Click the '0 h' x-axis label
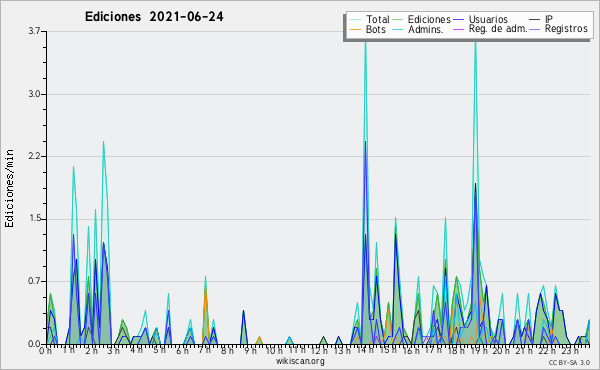600x370 pixels. click(45, 351)
